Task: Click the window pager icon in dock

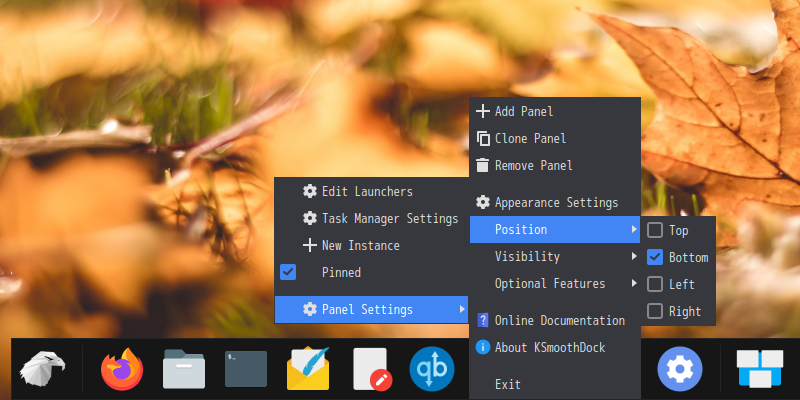Action: tap(760, 369)
